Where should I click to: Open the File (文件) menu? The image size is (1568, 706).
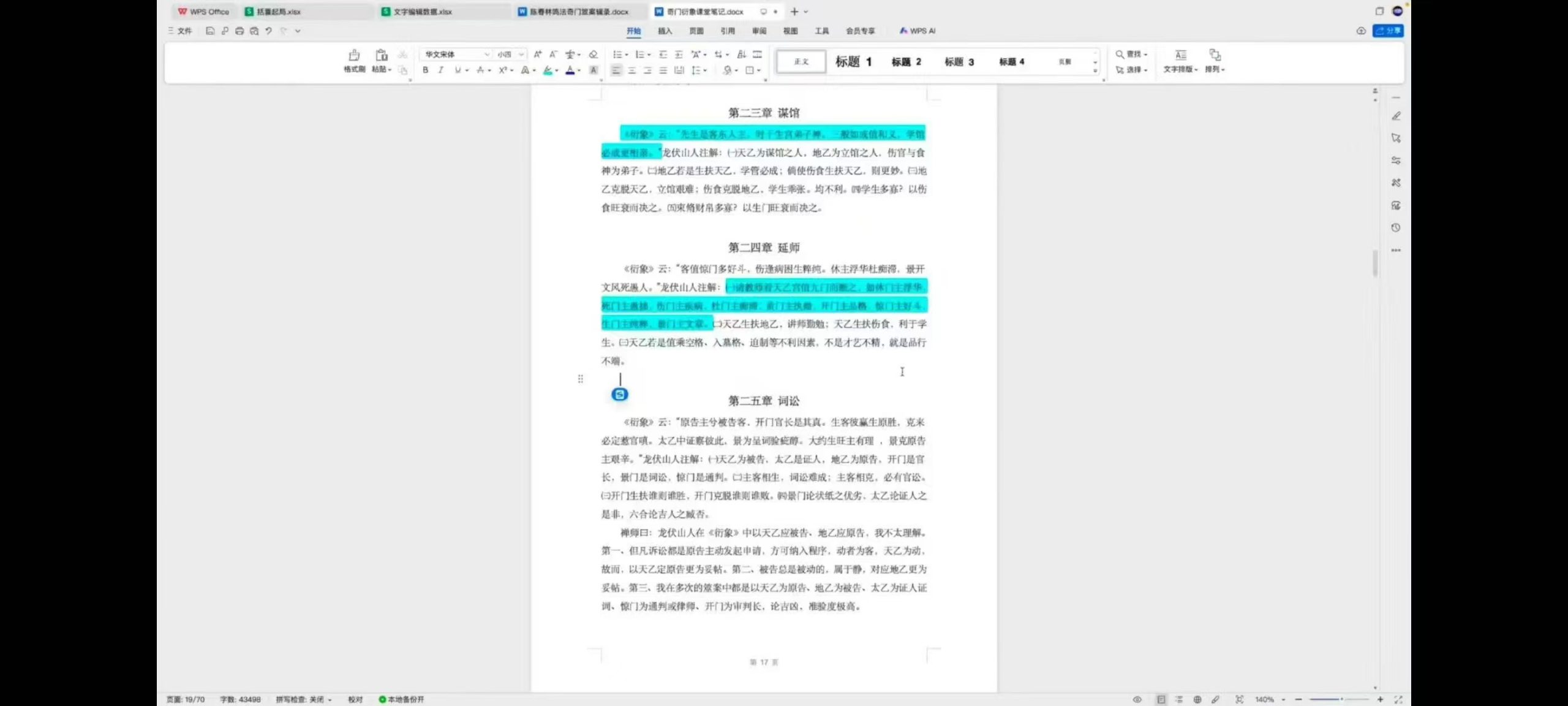tap(180, 31)
